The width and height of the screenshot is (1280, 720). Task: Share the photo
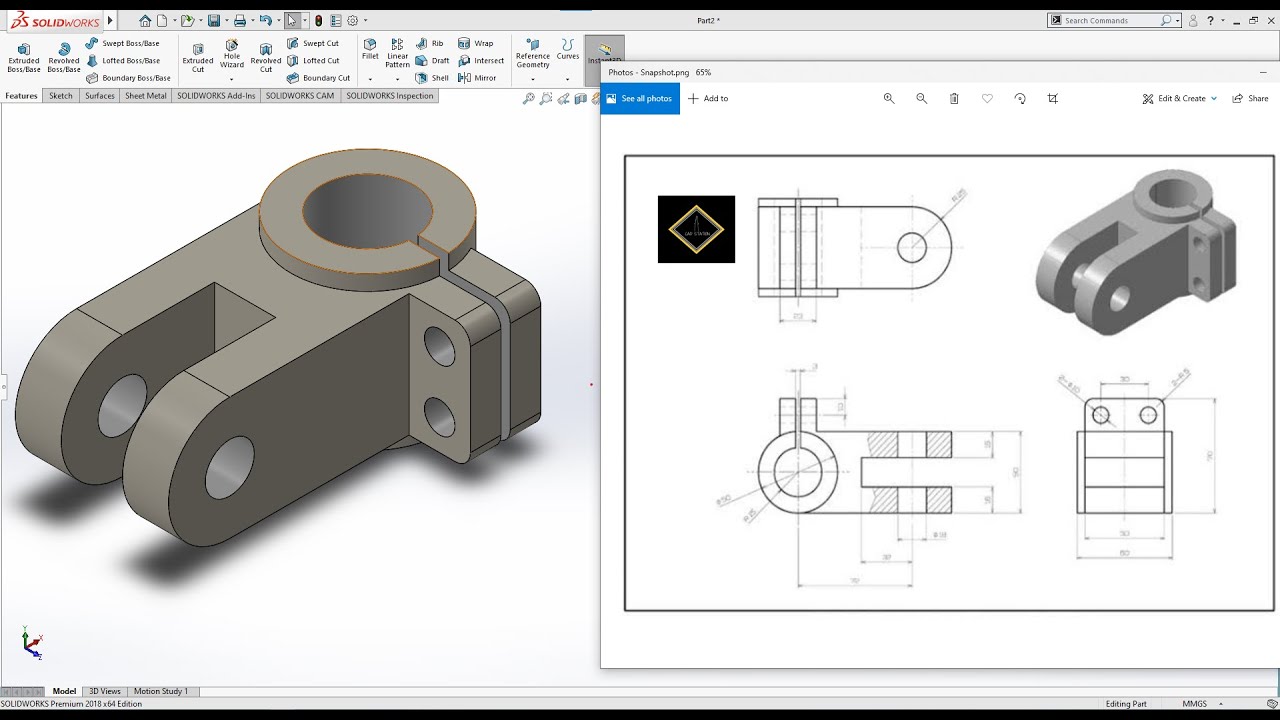pos(1250,99)
